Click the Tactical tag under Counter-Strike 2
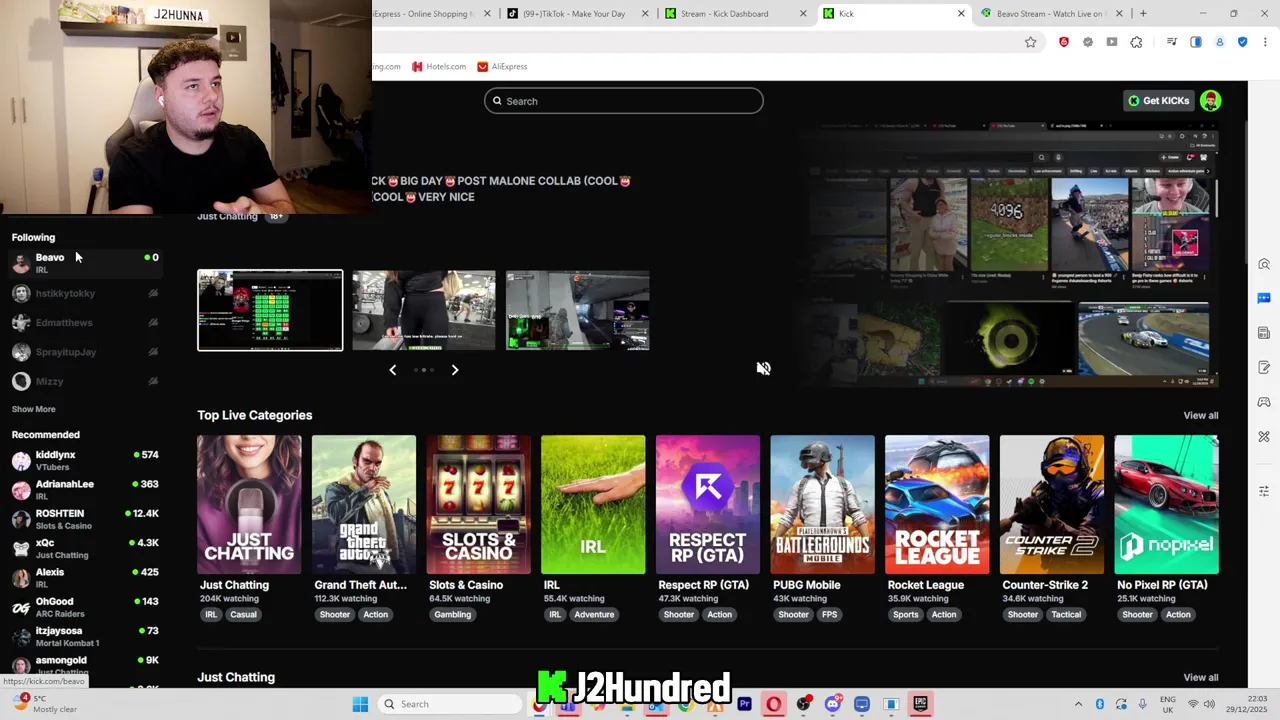Viewport: 1280px width, 720px height. [1066, 614]
